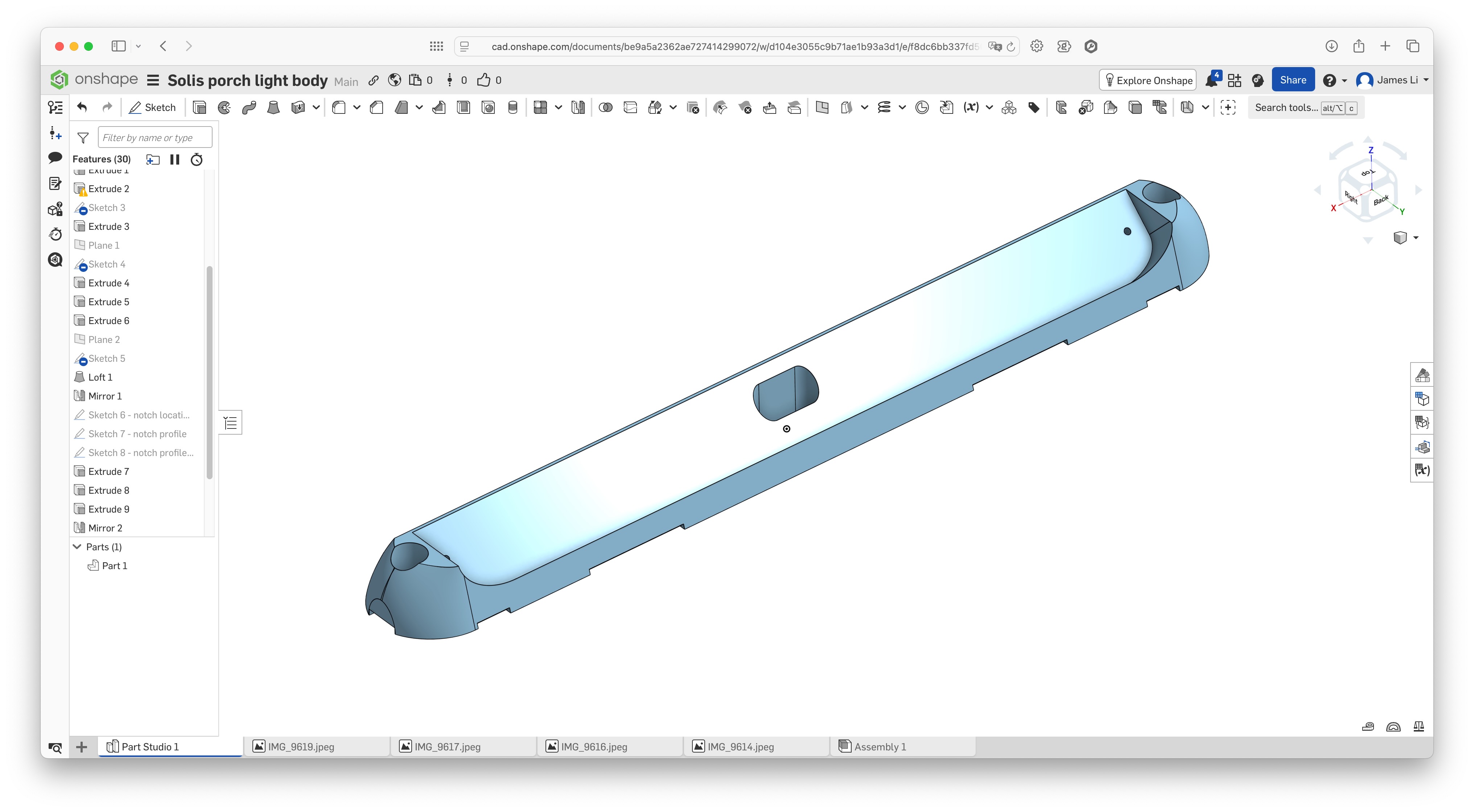Click the Redo arrow
This screenshot has height=812, width=1474.
click(107, 108)
